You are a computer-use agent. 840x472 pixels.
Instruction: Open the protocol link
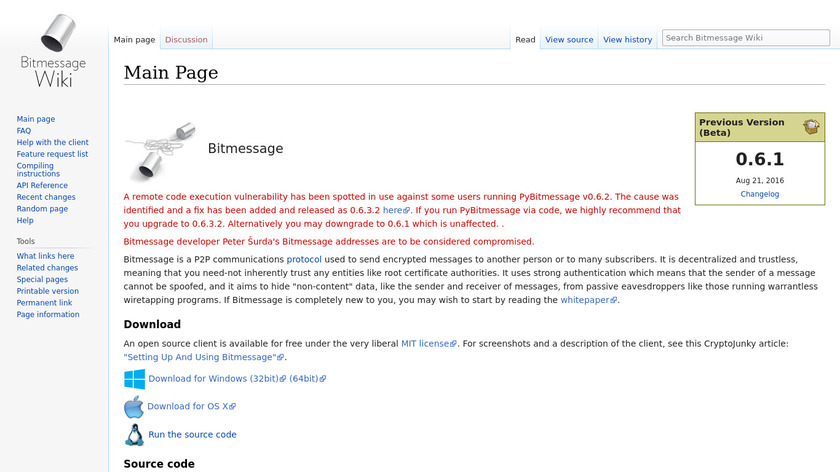304,259
